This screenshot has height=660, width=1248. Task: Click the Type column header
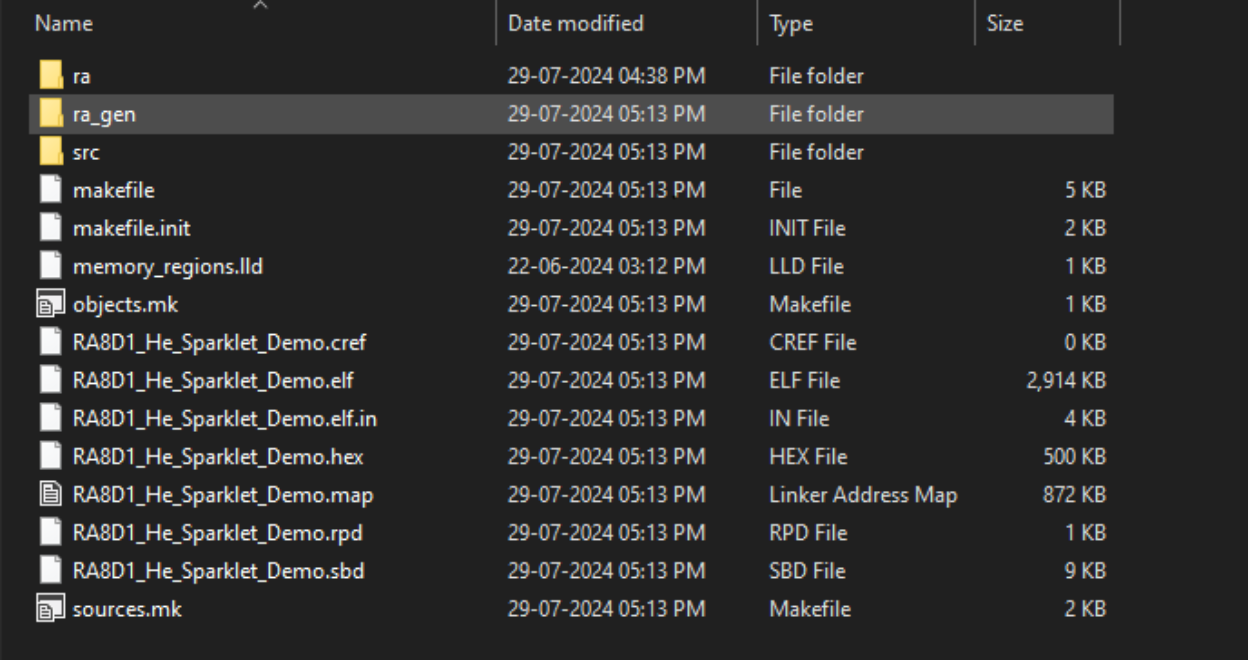coord(791,23)
